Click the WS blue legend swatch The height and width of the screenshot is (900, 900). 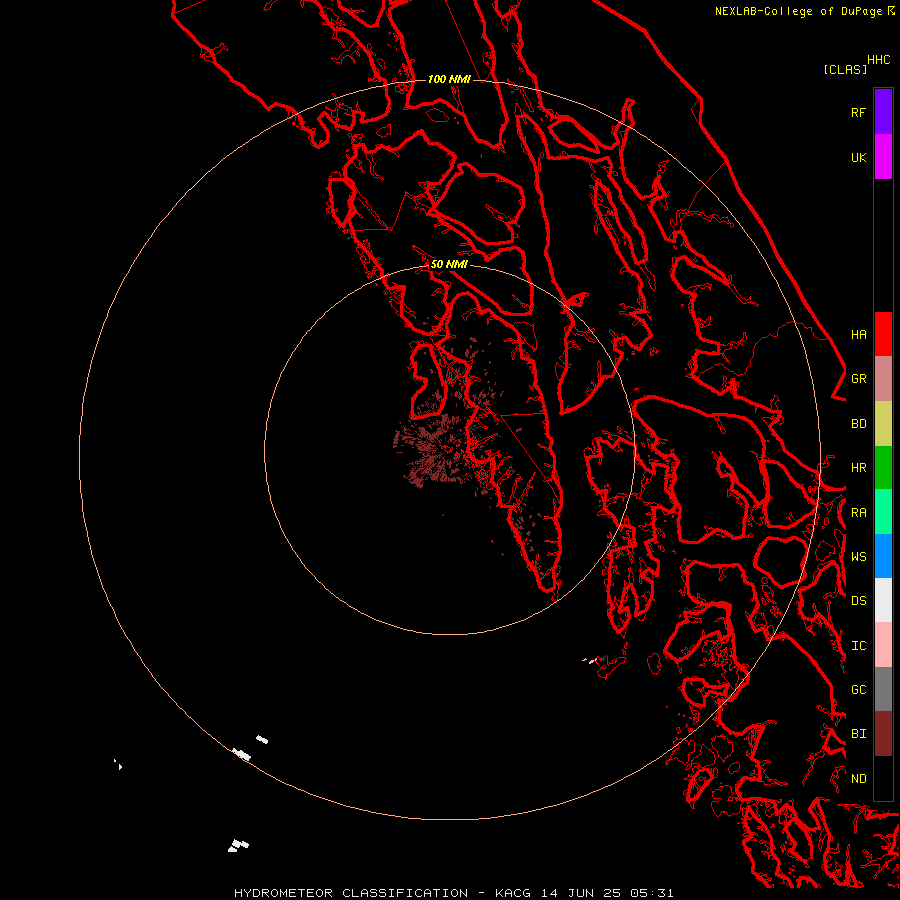(x=883, y=556)
